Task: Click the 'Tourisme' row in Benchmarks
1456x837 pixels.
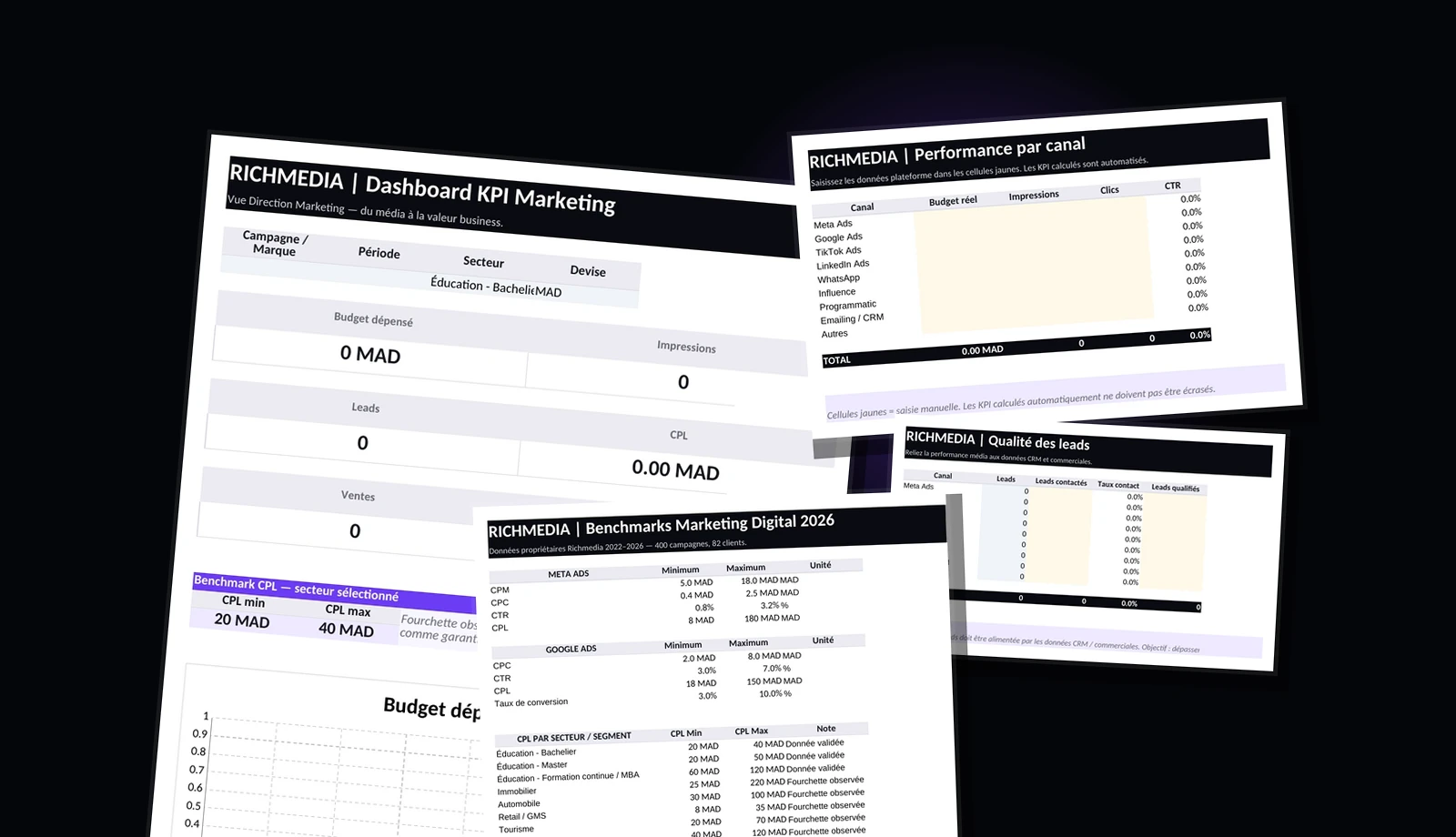Action: click(x=516, y=830)
